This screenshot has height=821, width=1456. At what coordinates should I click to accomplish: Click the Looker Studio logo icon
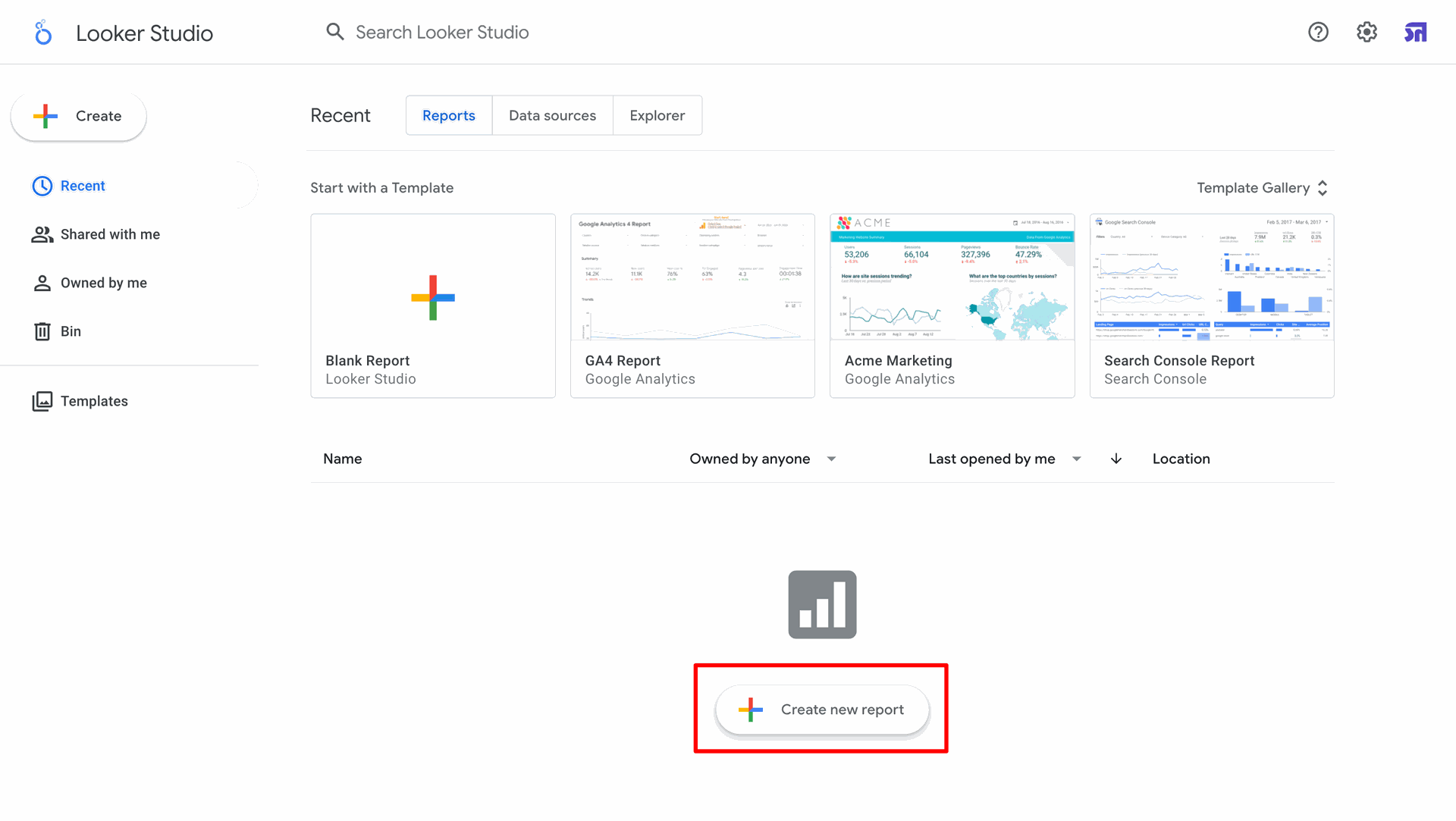[x=43, y=33]
